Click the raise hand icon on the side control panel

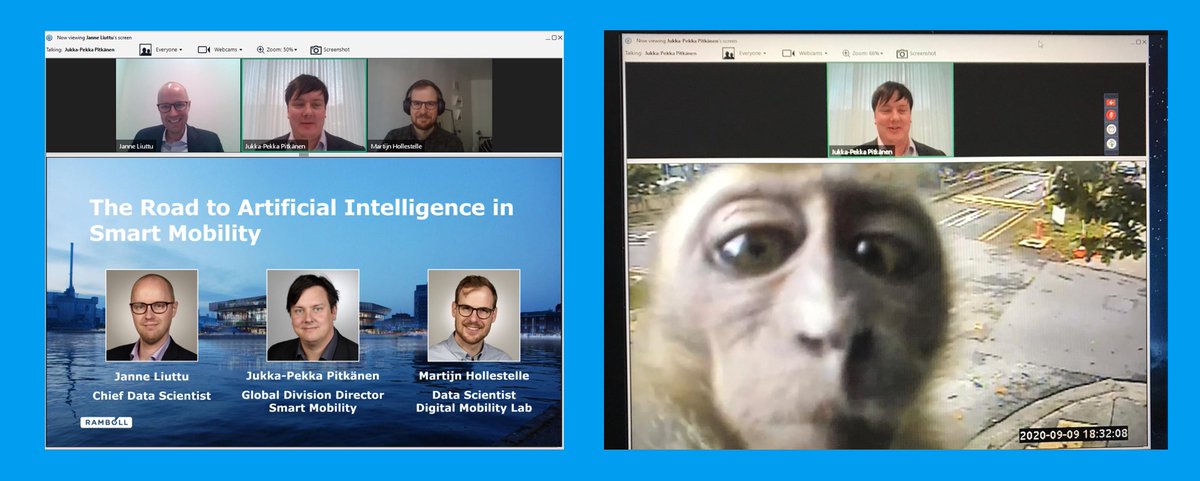tap(1111, 144)
